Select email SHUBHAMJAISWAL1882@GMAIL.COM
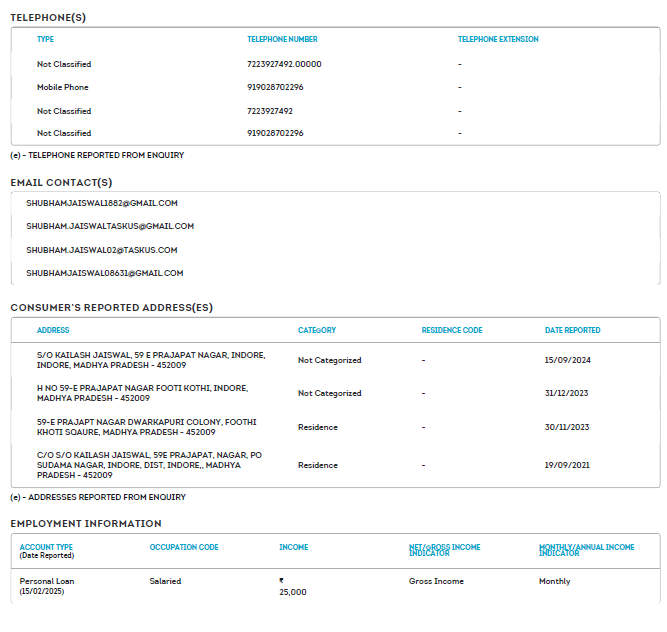The image size is (667, 632). click(x=102, y=203)
